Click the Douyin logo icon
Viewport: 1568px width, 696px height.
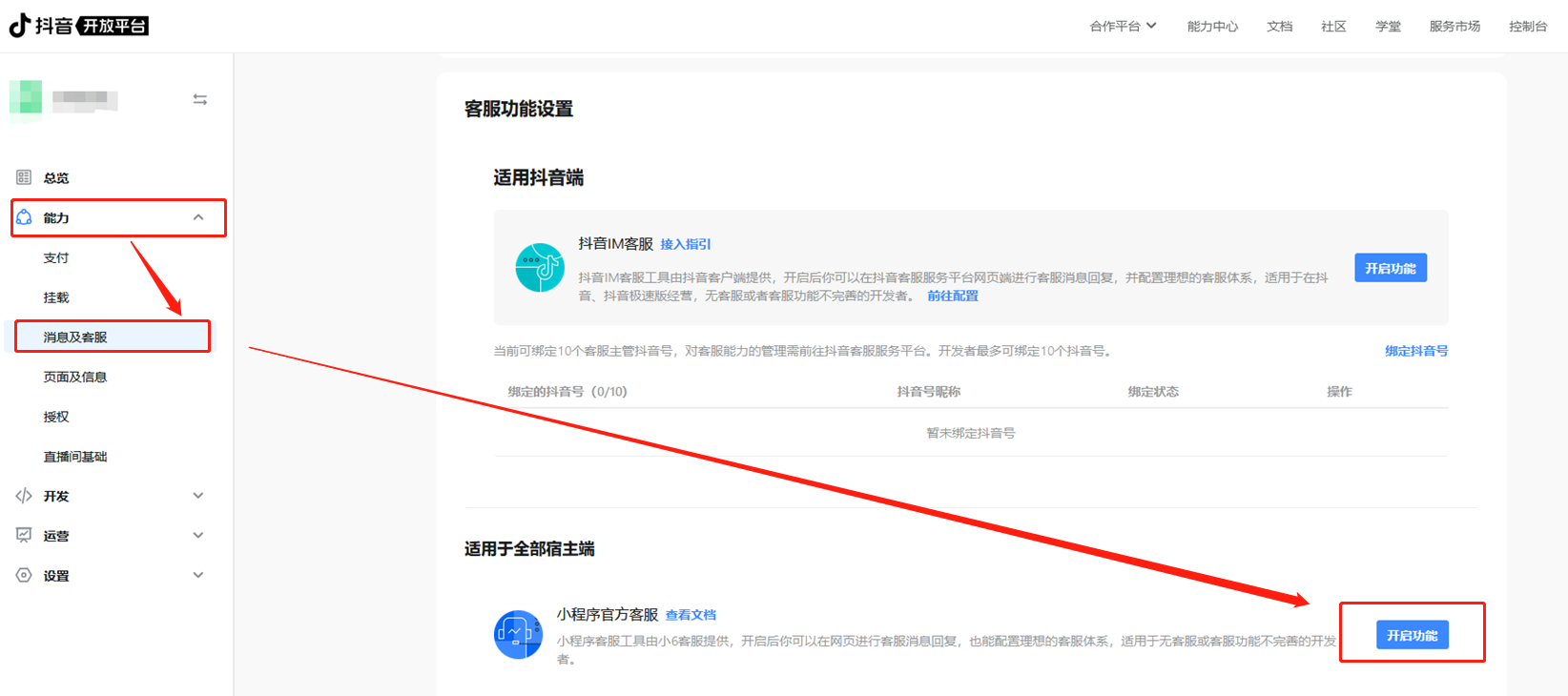coord(19,26)
